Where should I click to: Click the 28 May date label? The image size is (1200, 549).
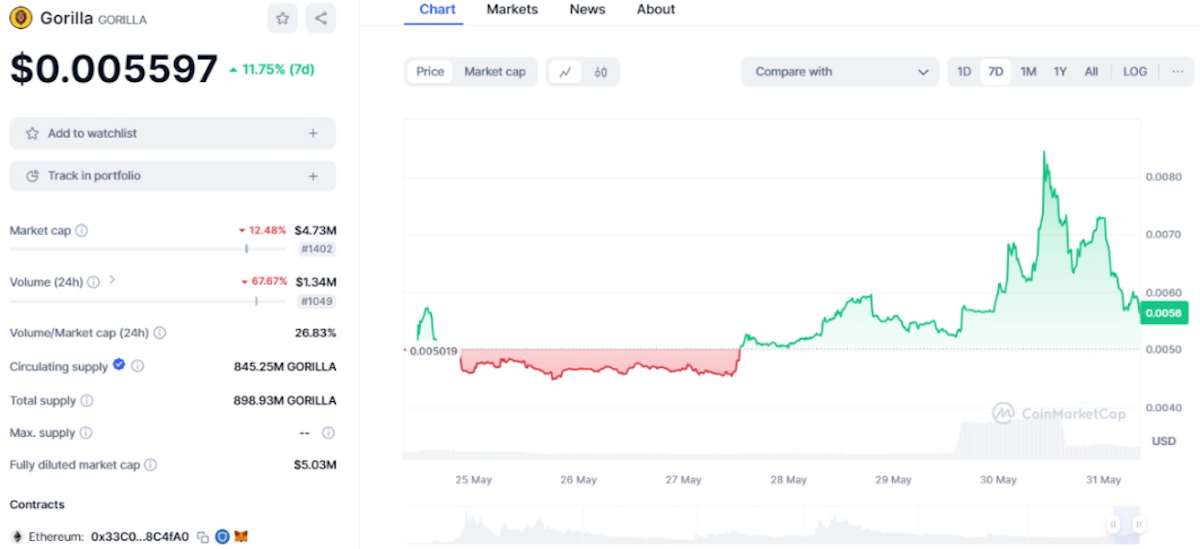point(788,480)
